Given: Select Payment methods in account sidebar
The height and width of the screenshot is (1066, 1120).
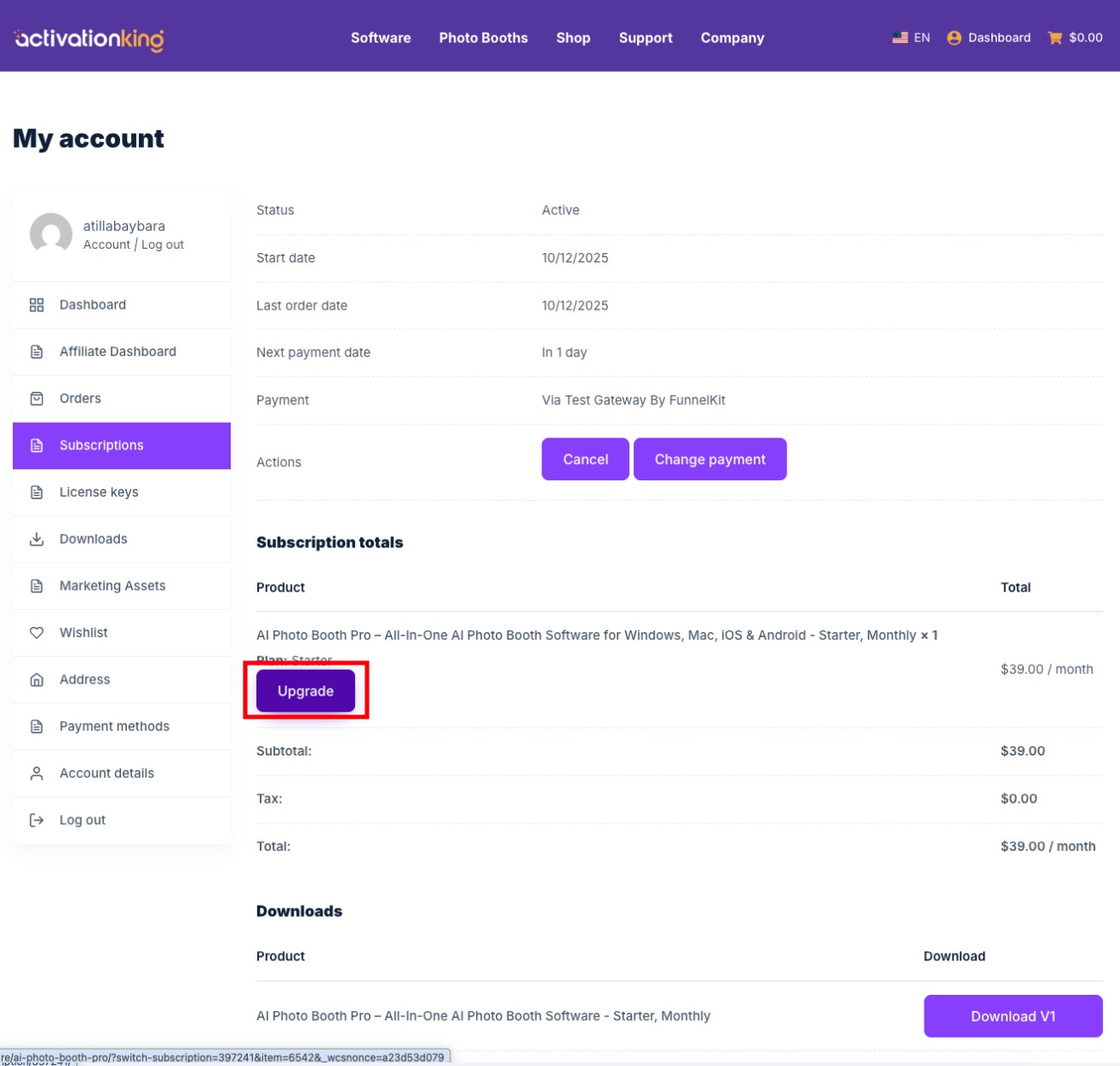Looking at the screenshot, I should 114,726.
